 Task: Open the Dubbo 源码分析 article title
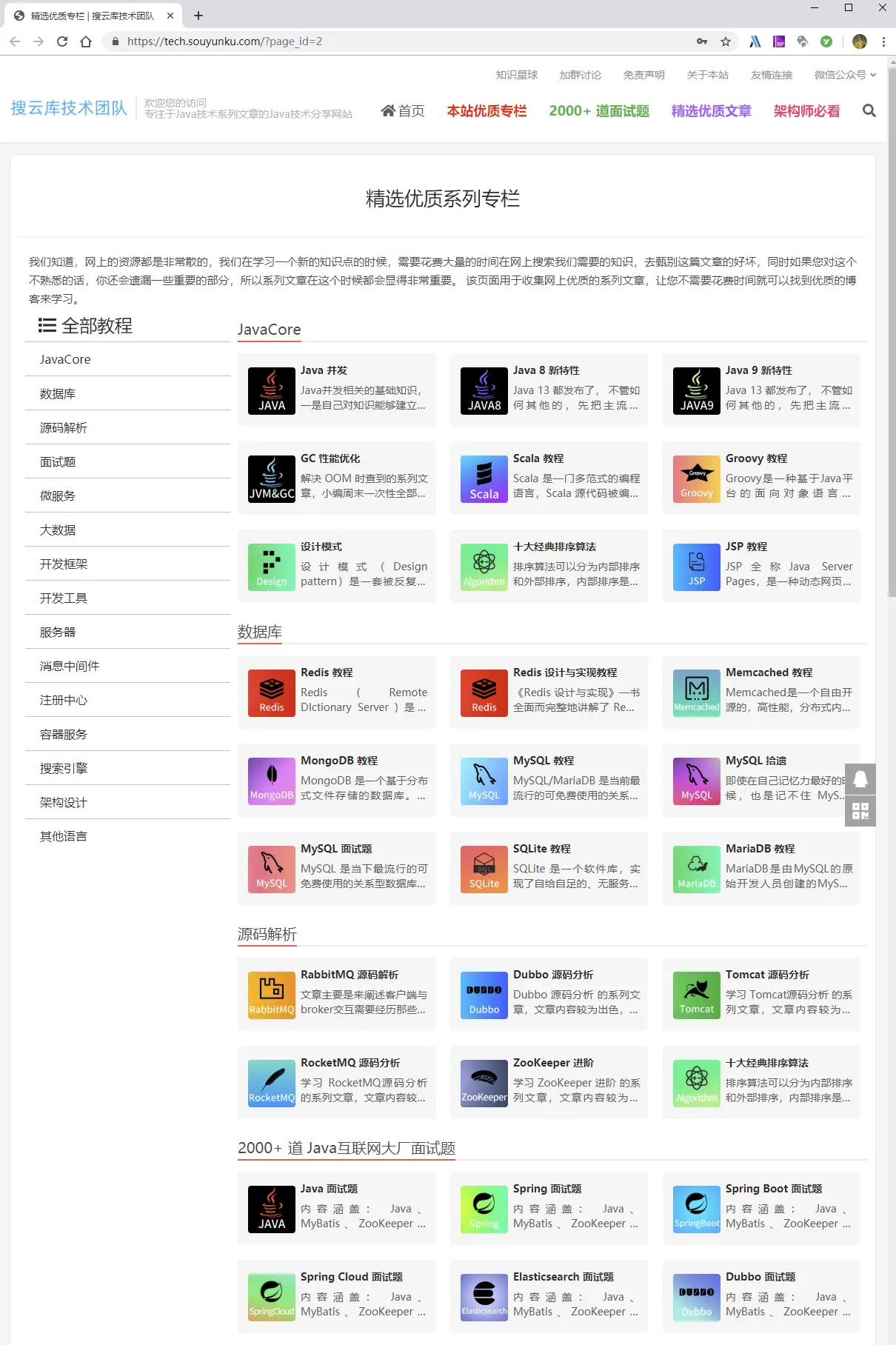coord(553,975)
